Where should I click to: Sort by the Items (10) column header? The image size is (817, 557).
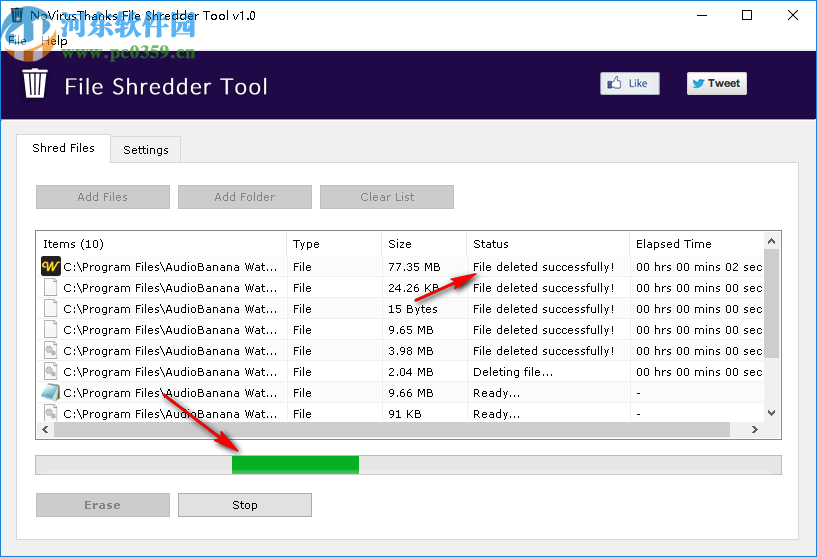coord(162,244)
